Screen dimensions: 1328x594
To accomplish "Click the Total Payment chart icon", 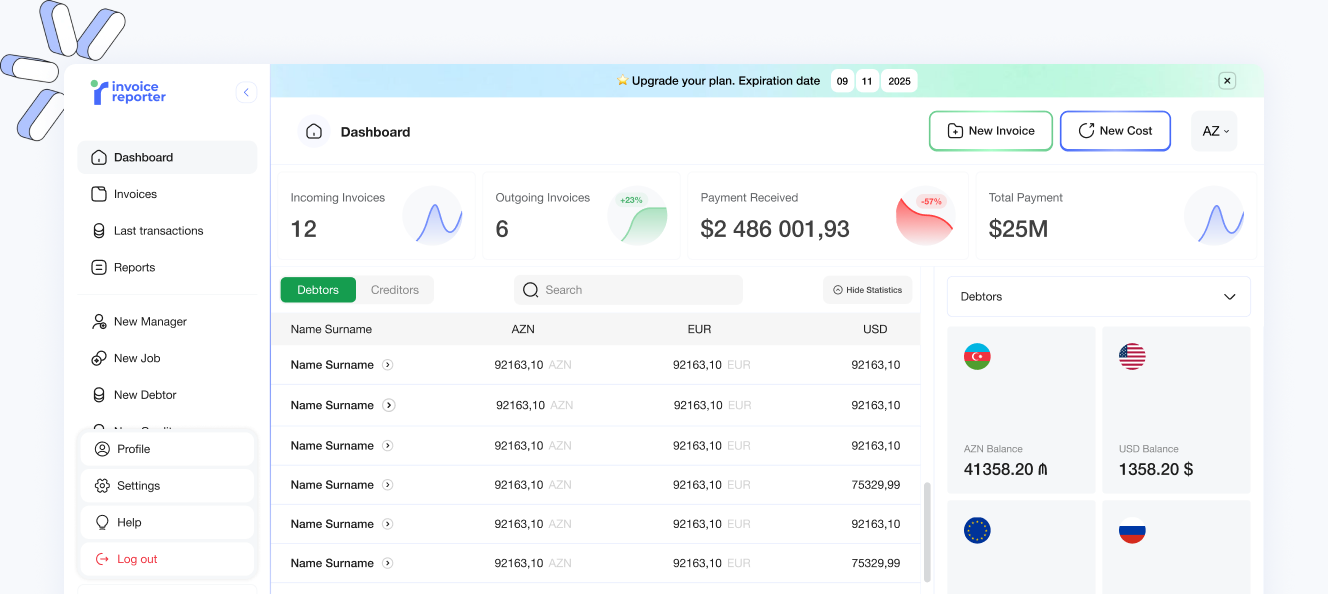I will coord(1214,215).
